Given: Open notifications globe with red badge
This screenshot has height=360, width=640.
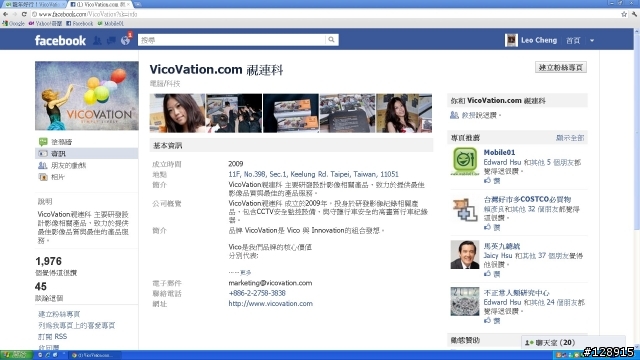Looking at the screenshot, I should point(125,40).
